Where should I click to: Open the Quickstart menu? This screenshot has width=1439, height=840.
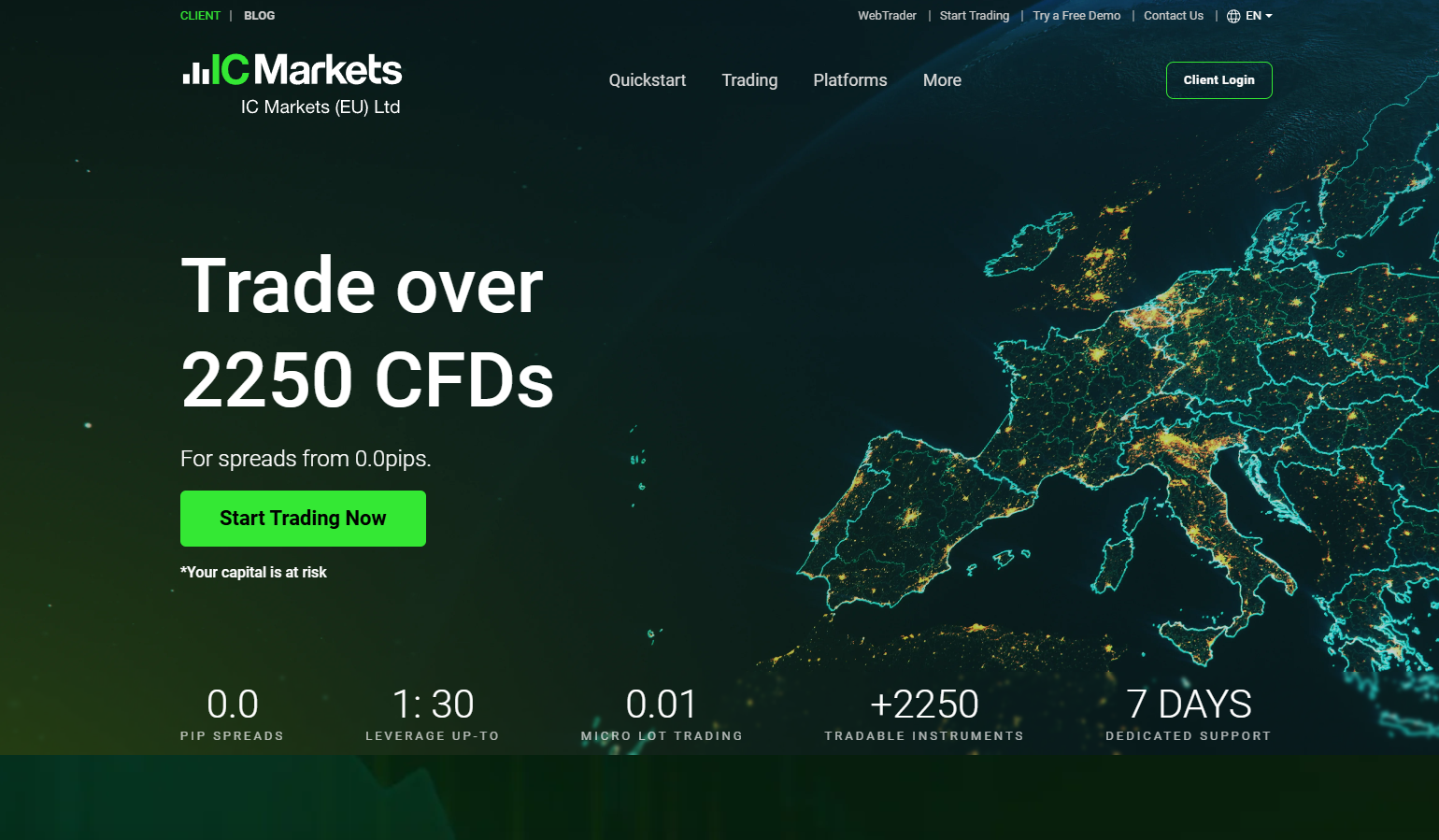[648, 80]
